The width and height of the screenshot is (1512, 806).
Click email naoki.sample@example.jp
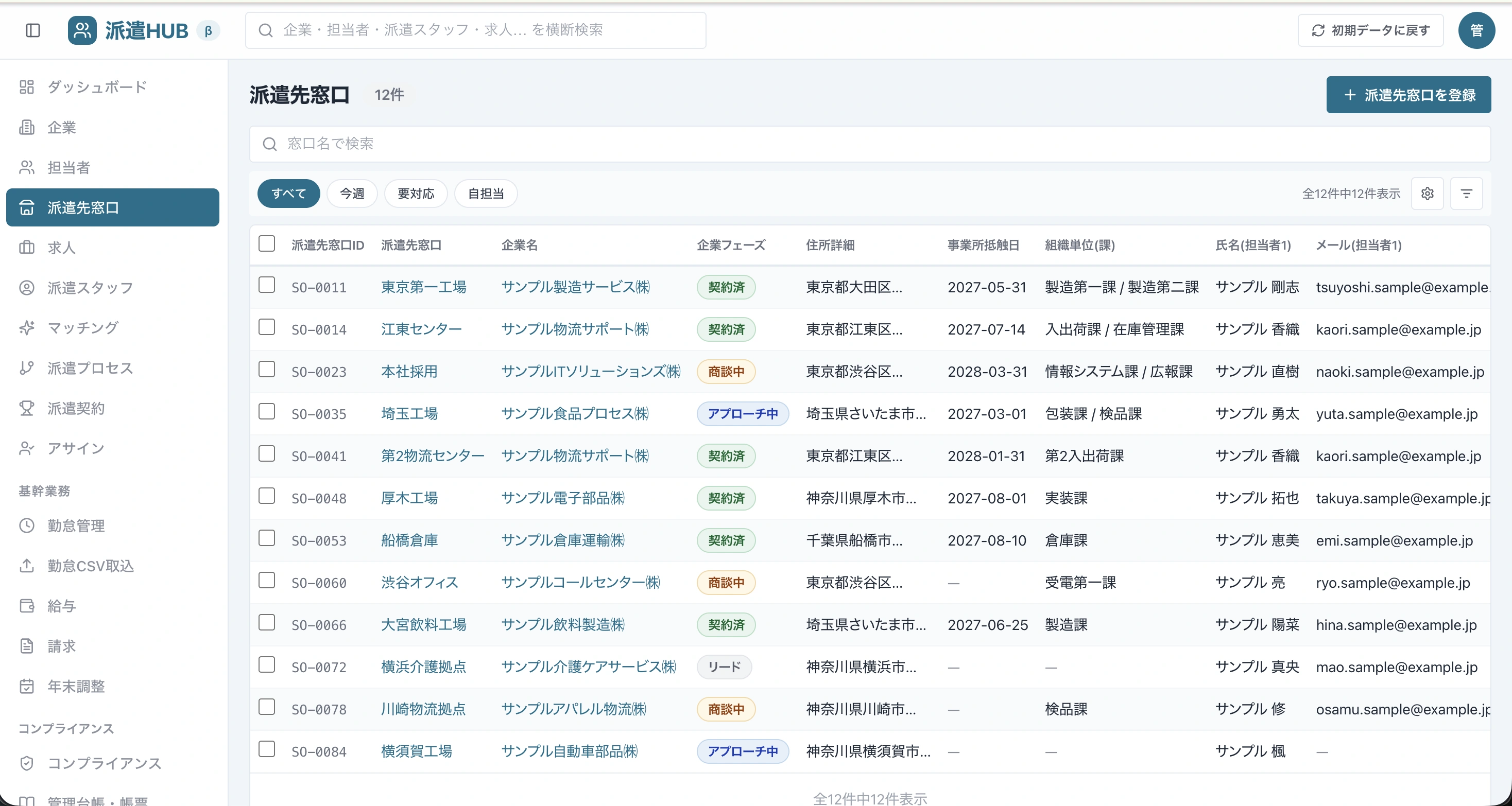click(x=1400, y=371)
